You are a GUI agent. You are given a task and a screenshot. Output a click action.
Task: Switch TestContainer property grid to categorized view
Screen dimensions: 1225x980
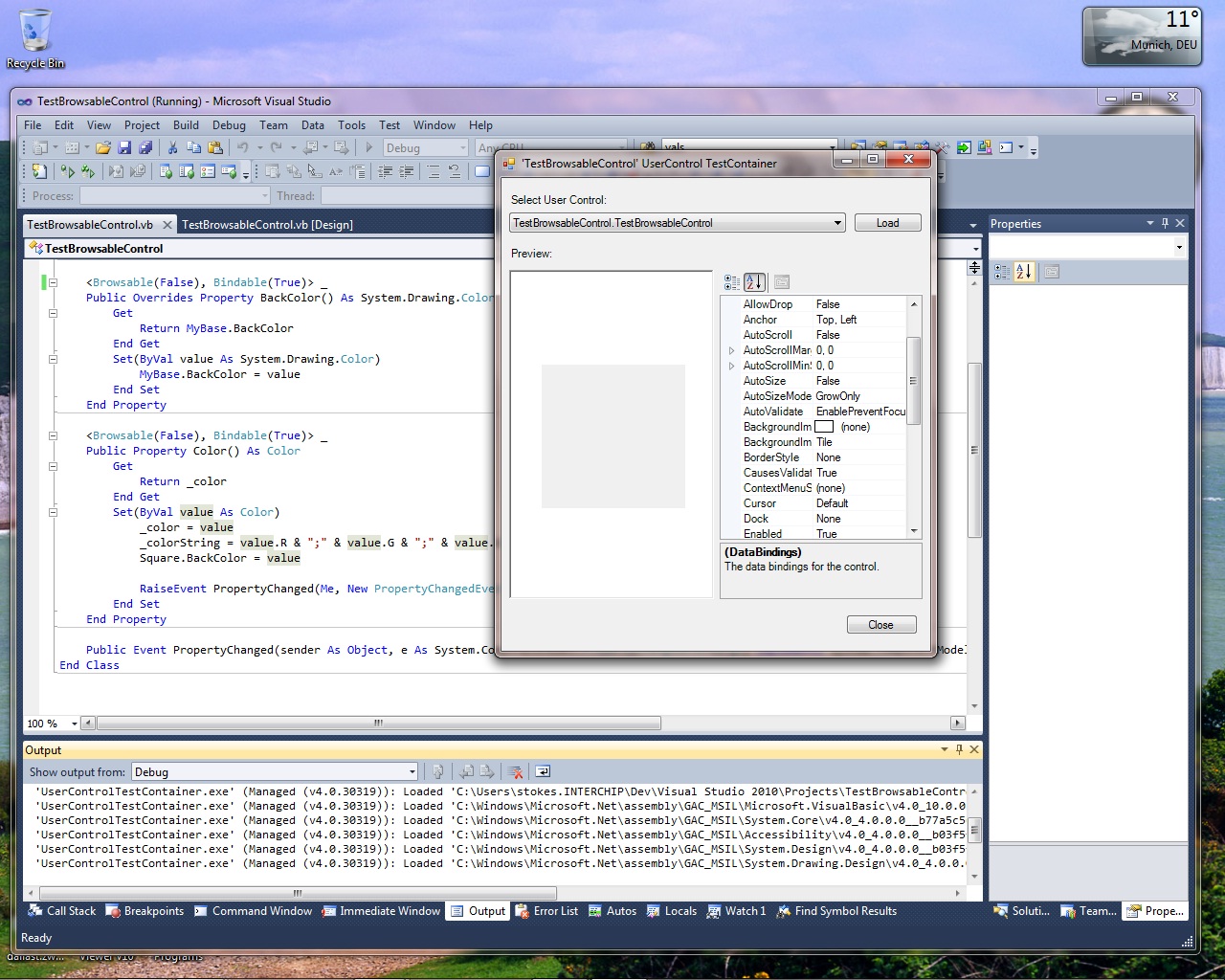(732, 281)
